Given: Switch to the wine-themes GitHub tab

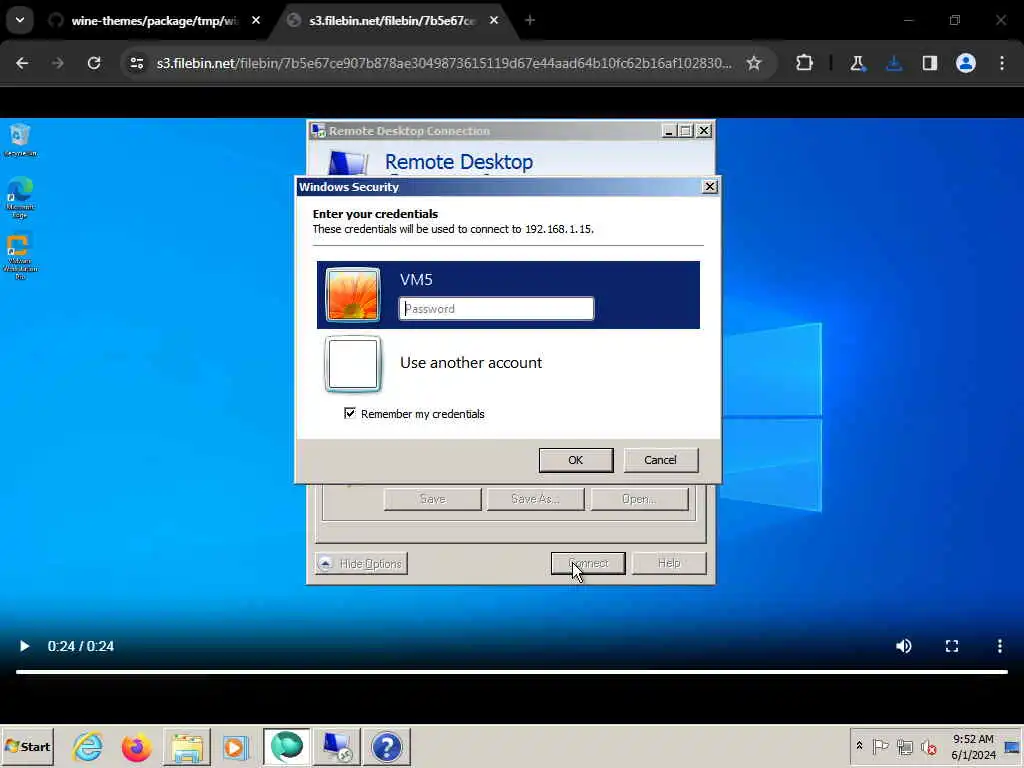Looking at the screenshot, I should tap(155, 21).
